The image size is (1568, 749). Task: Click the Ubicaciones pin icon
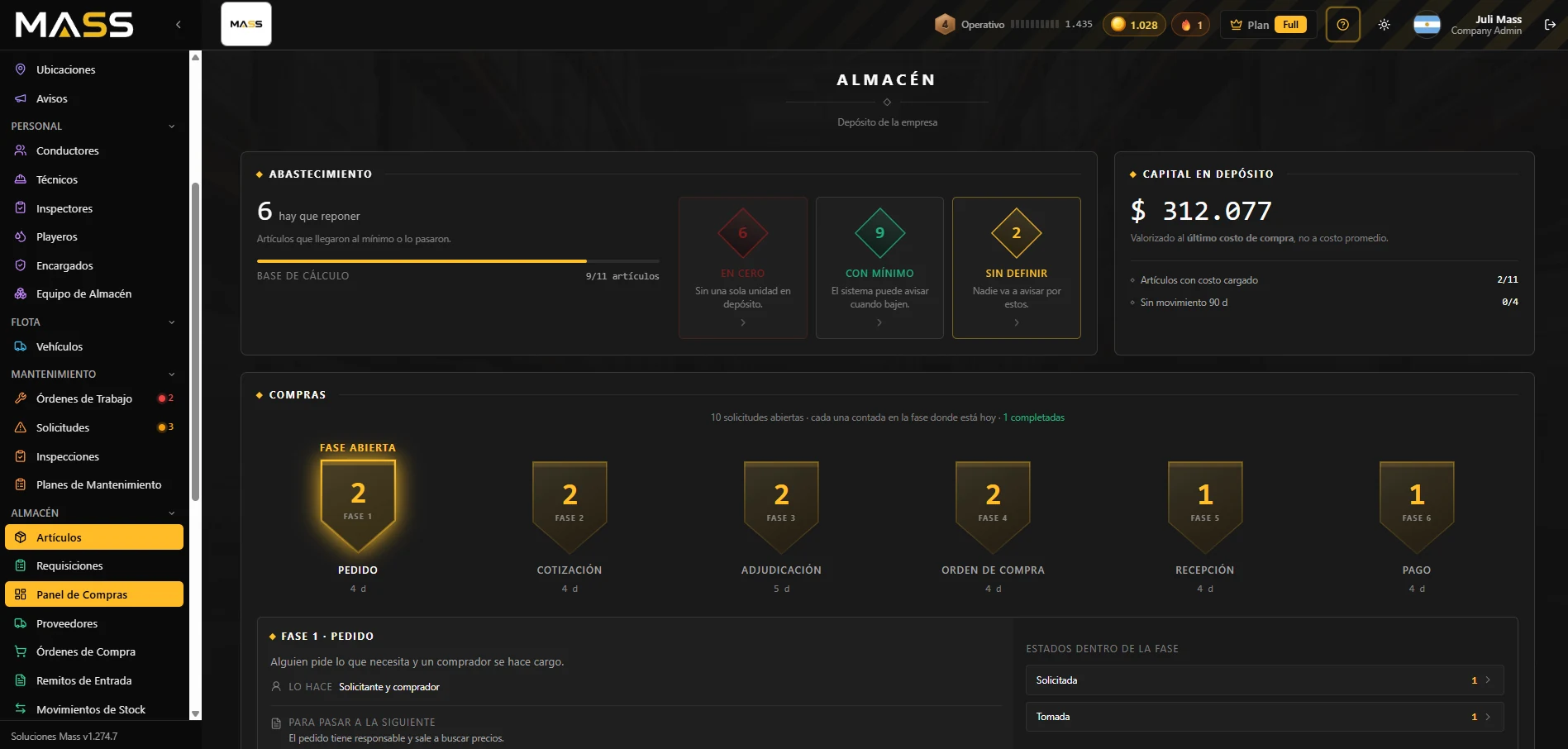pyautogui.click(x=21, y=69)
